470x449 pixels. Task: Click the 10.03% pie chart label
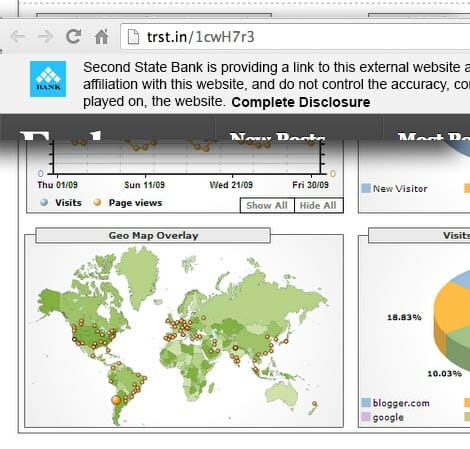pyautogui.click(x=444, y=374)
